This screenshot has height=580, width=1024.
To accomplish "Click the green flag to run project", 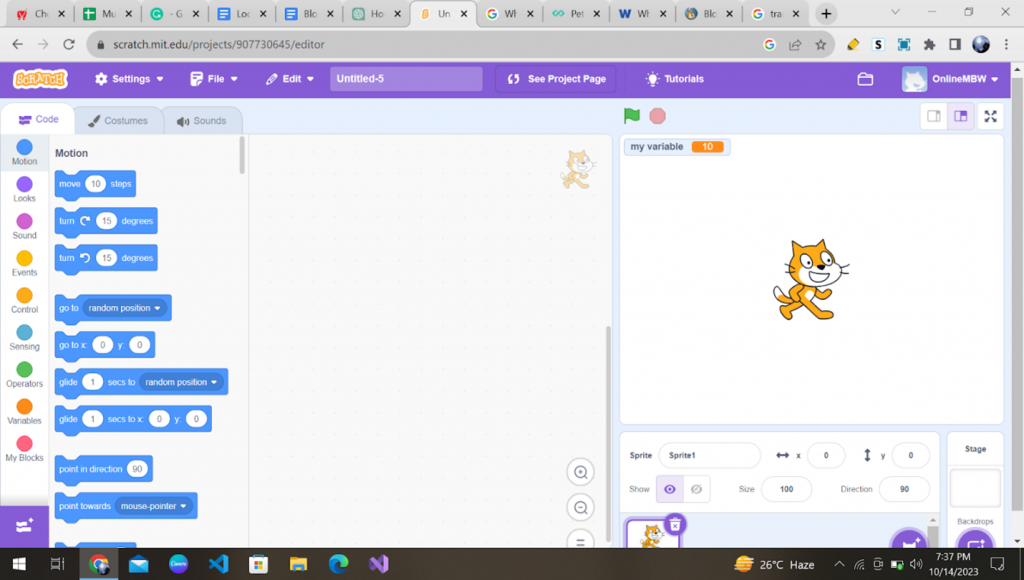I will coord(631,116).
